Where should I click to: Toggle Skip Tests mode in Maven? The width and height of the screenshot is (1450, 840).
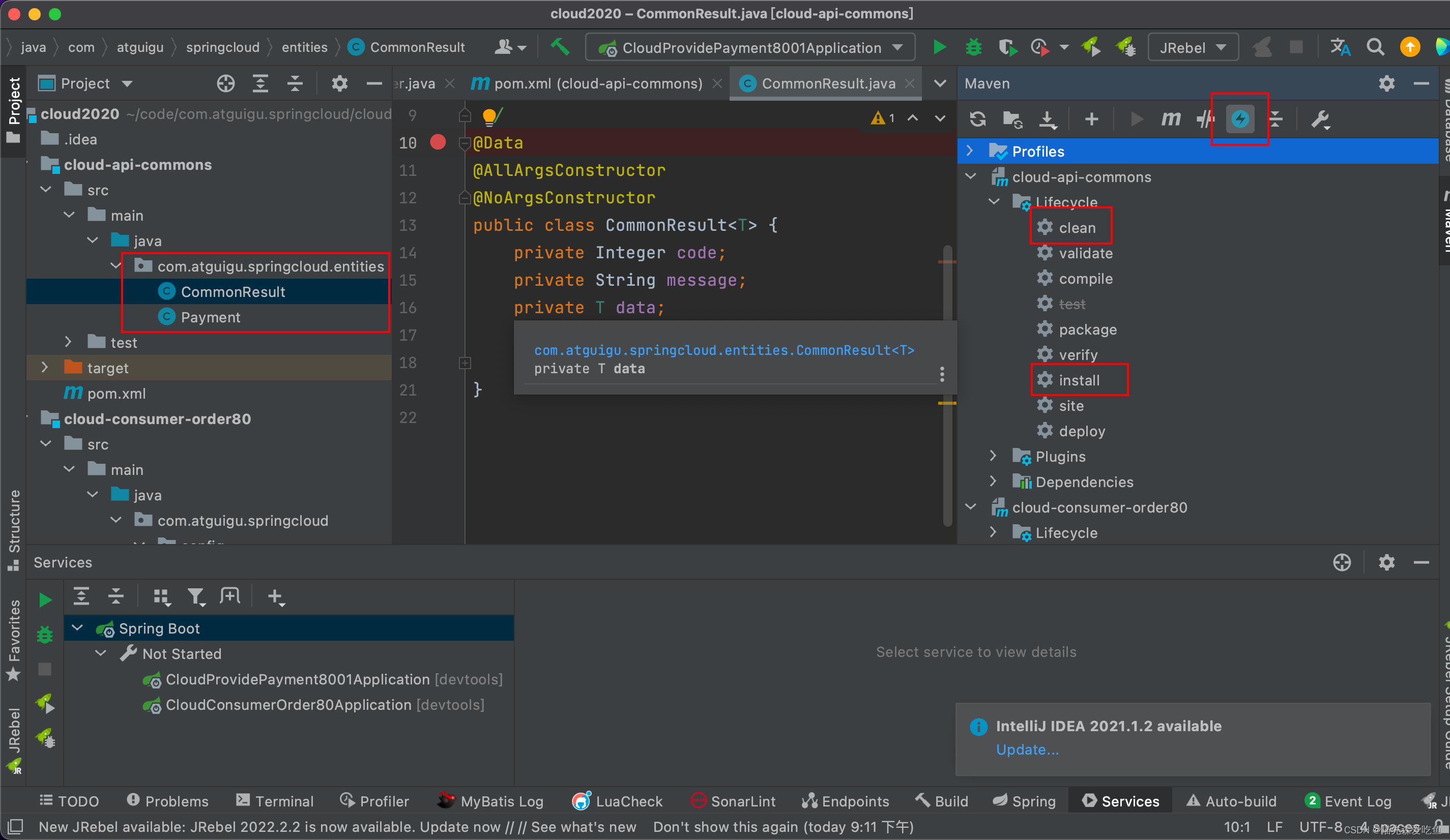1240,119
